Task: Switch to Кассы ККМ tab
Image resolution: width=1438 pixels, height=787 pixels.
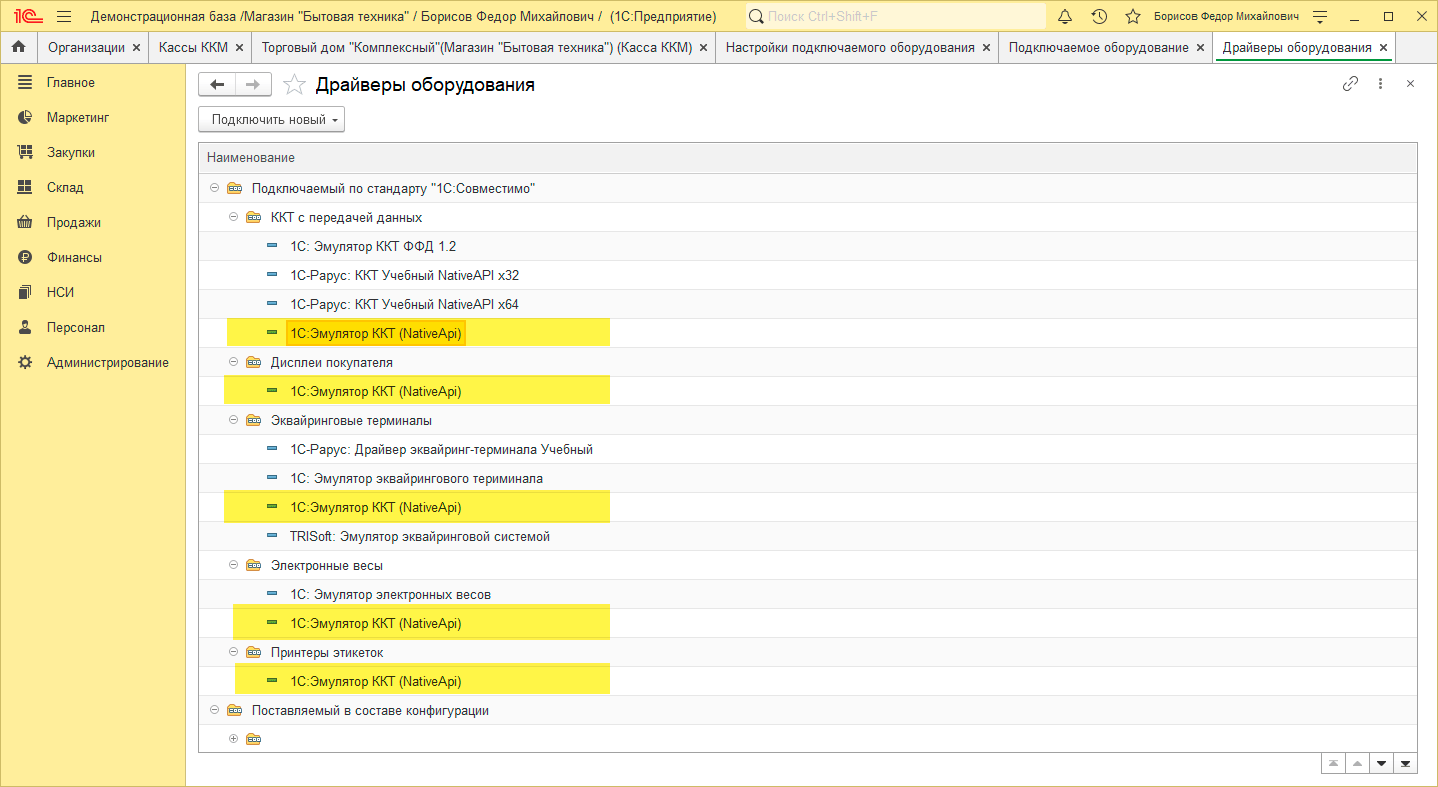Action: click(x=193, y=47)
